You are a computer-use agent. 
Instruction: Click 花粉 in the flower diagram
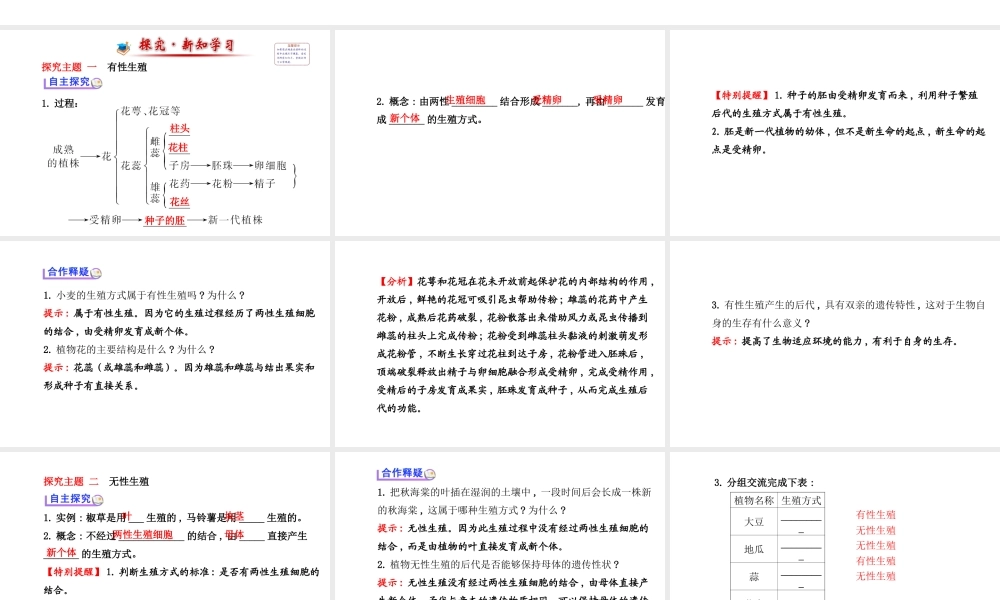pos(222,184)
